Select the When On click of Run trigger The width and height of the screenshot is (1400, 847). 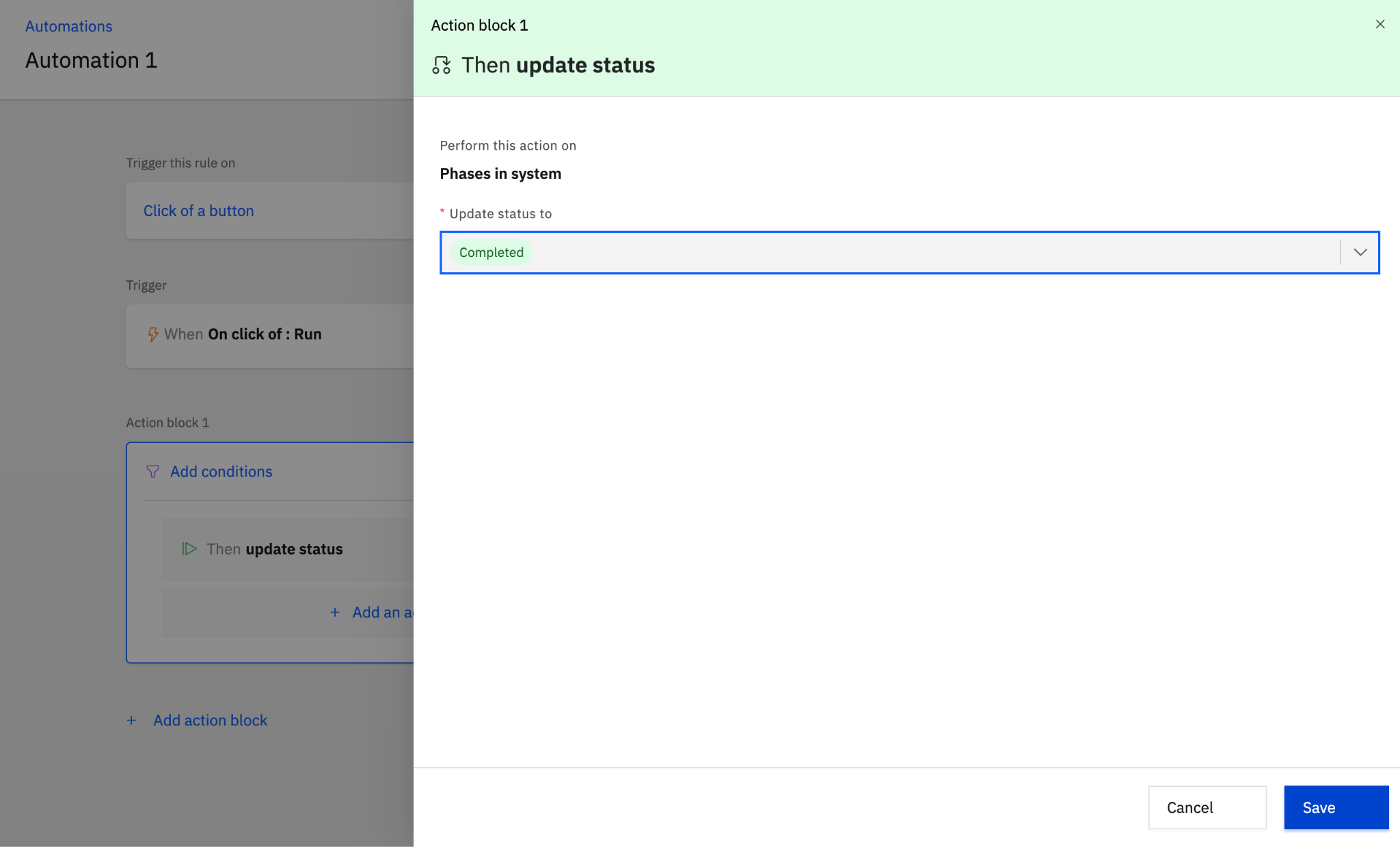coord(243,334)
